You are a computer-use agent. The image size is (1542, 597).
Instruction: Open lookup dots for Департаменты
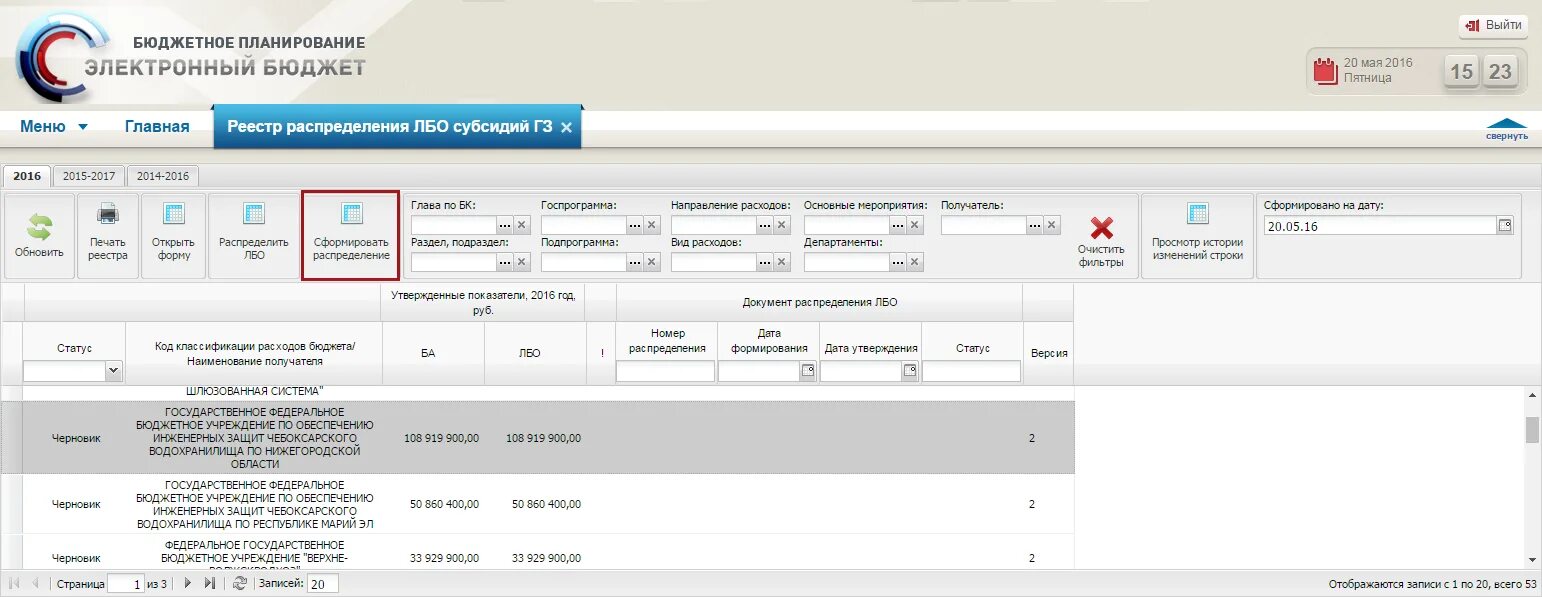[x=898, y=262]
